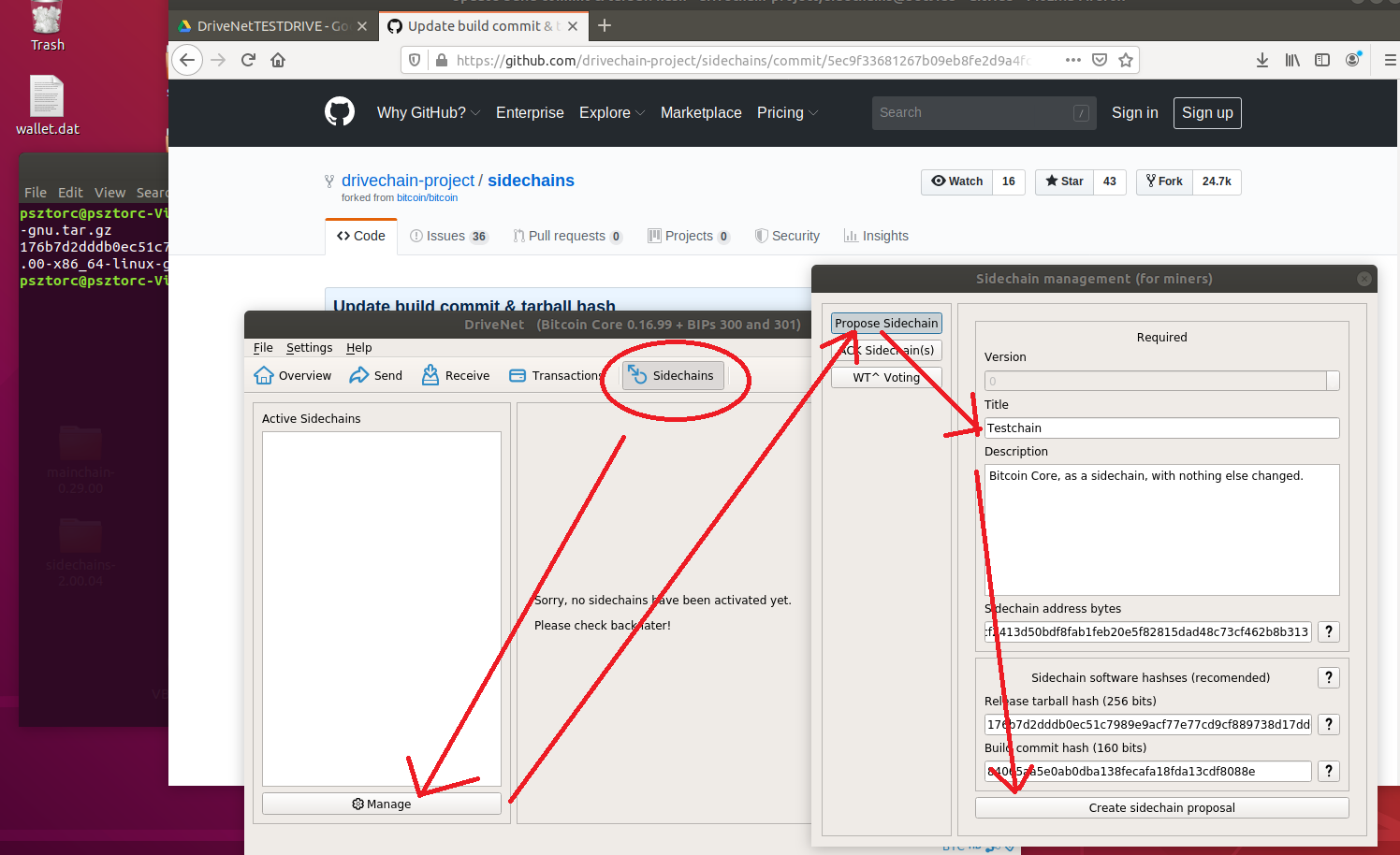
Task: Click Sign up button on GitHub
Action: tap(1207, 112)
